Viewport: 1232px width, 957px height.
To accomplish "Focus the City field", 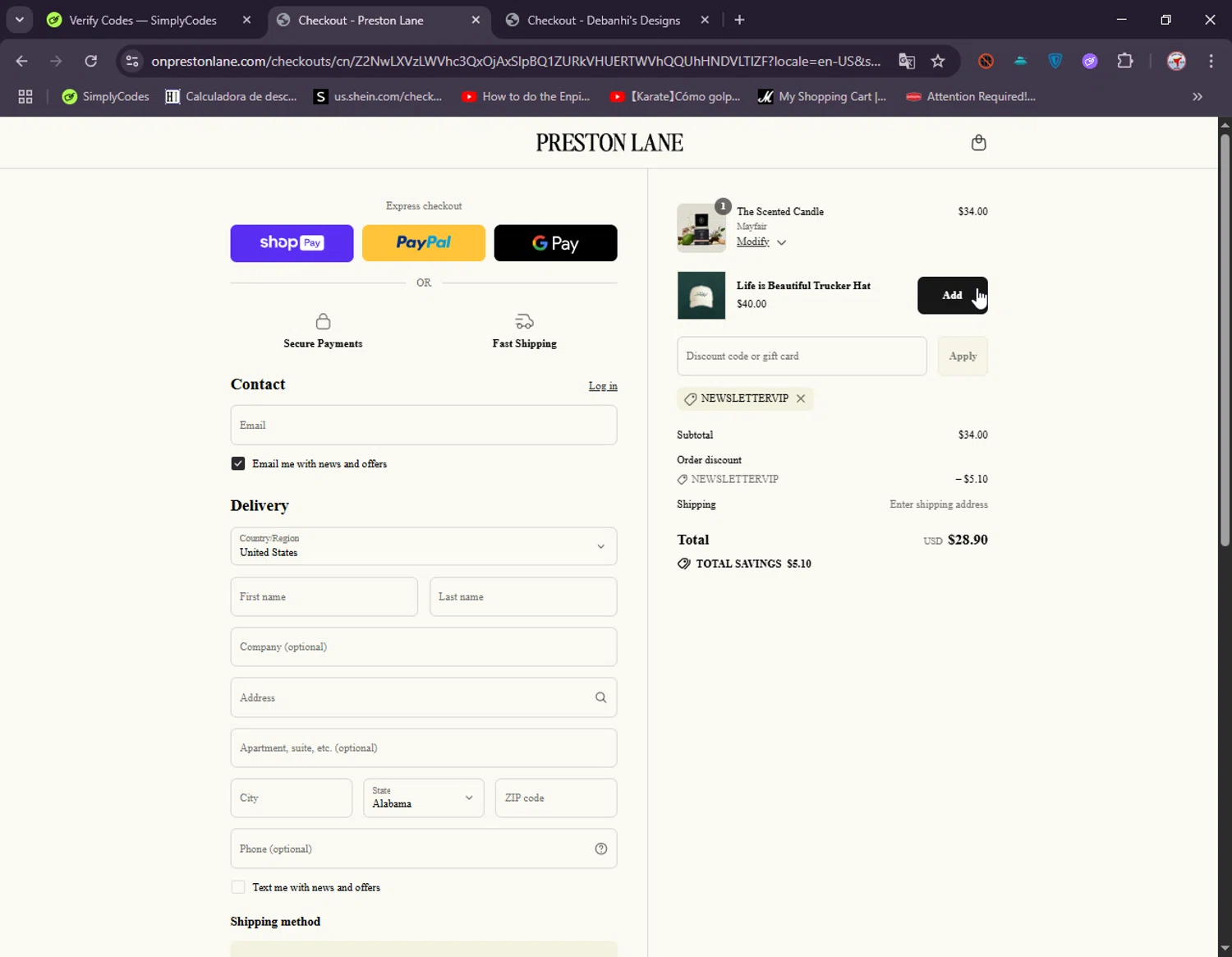I will pos(292,798).
